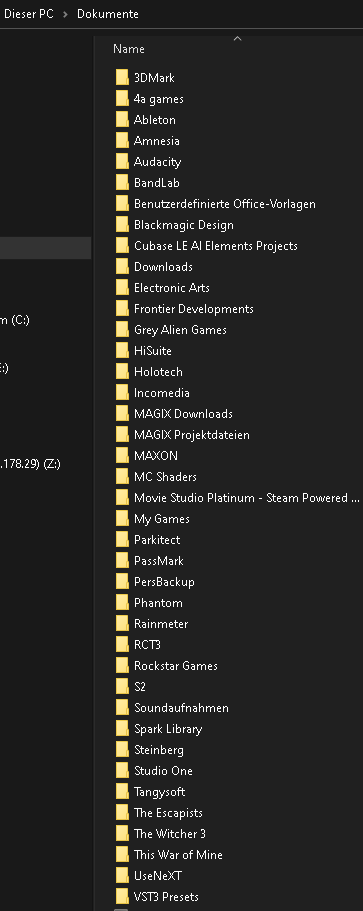Sort files by the Name column header
The height and width of the screenshot is (911, 363).
(x=129, y=49)
